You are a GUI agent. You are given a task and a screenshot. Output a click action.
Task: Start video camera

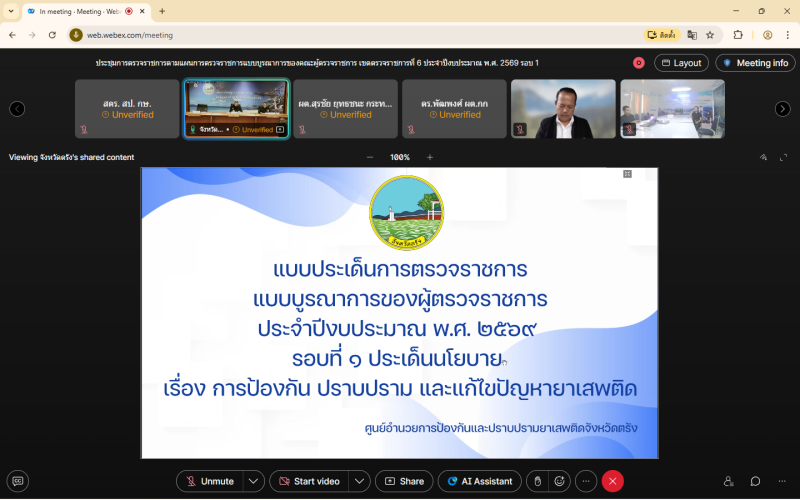(308, 481)
